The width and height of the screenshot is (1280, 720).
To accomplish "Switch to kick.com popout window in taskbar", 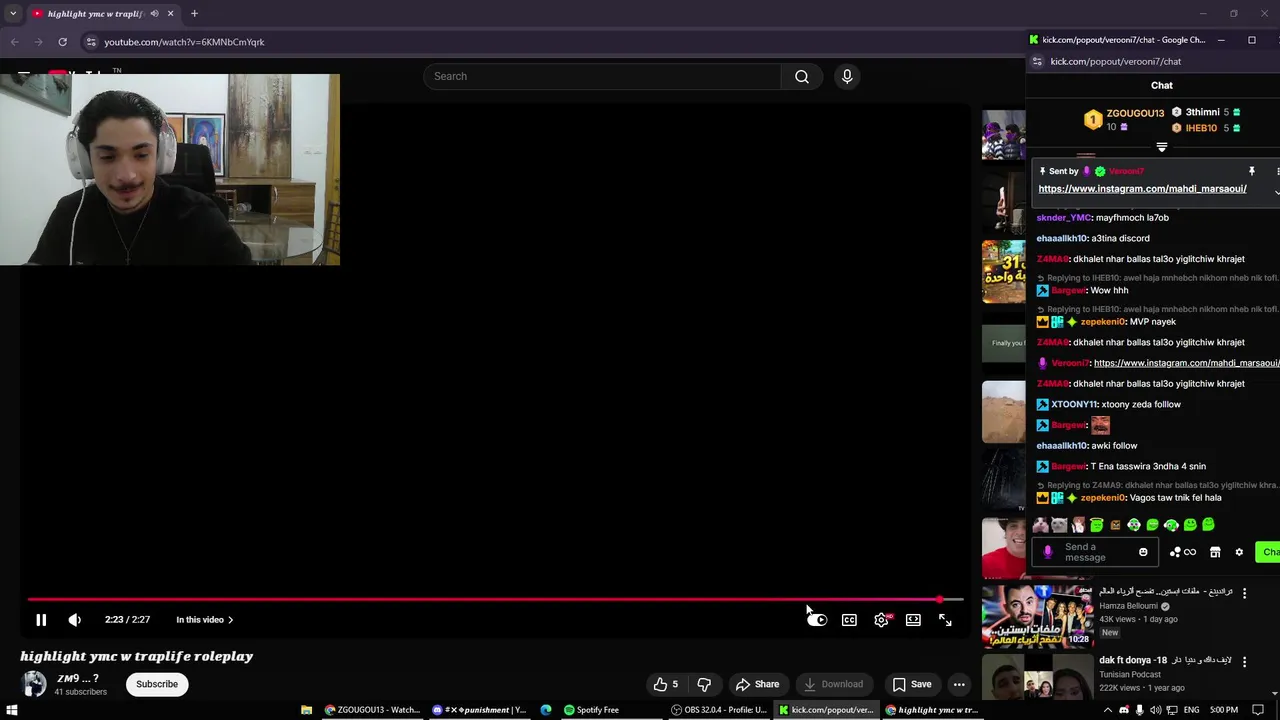I will click(826, 710).
